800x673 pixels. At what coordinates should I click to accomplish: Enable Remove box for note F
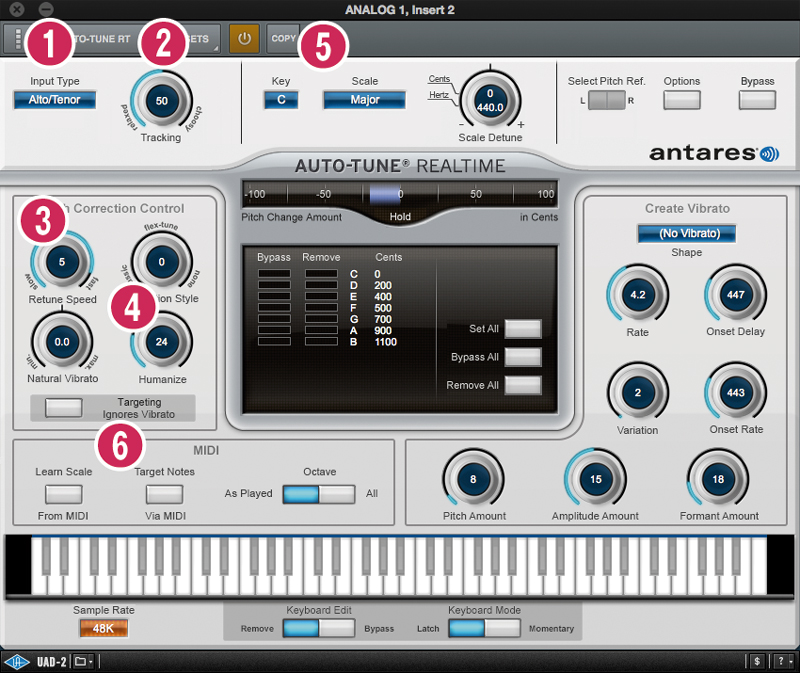pyautogui.click(x=321, y=307)
